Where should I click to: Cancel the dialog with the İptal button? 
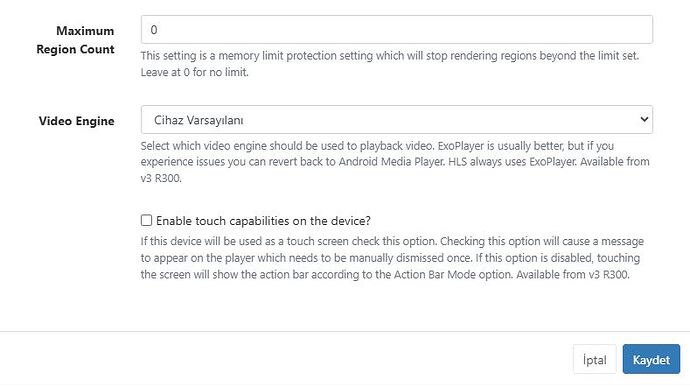[x=595, y=359]
